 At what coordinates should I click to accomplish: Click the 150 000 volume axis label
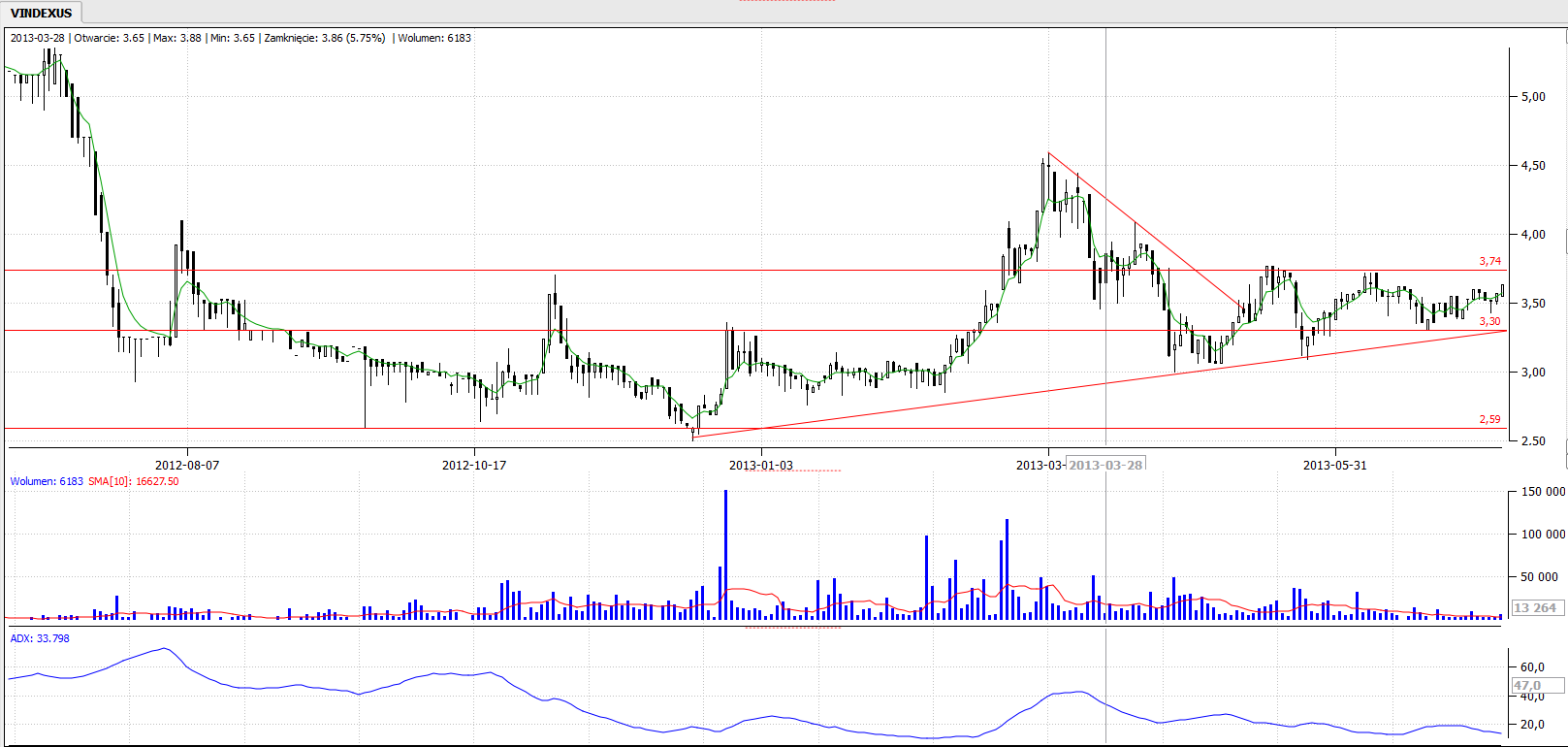pos(1543,492)
